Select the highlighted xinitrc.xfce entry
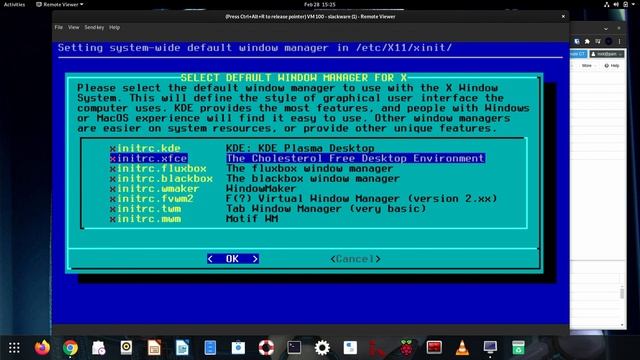This screenshot has width=640, height=360. click(149, 158)
